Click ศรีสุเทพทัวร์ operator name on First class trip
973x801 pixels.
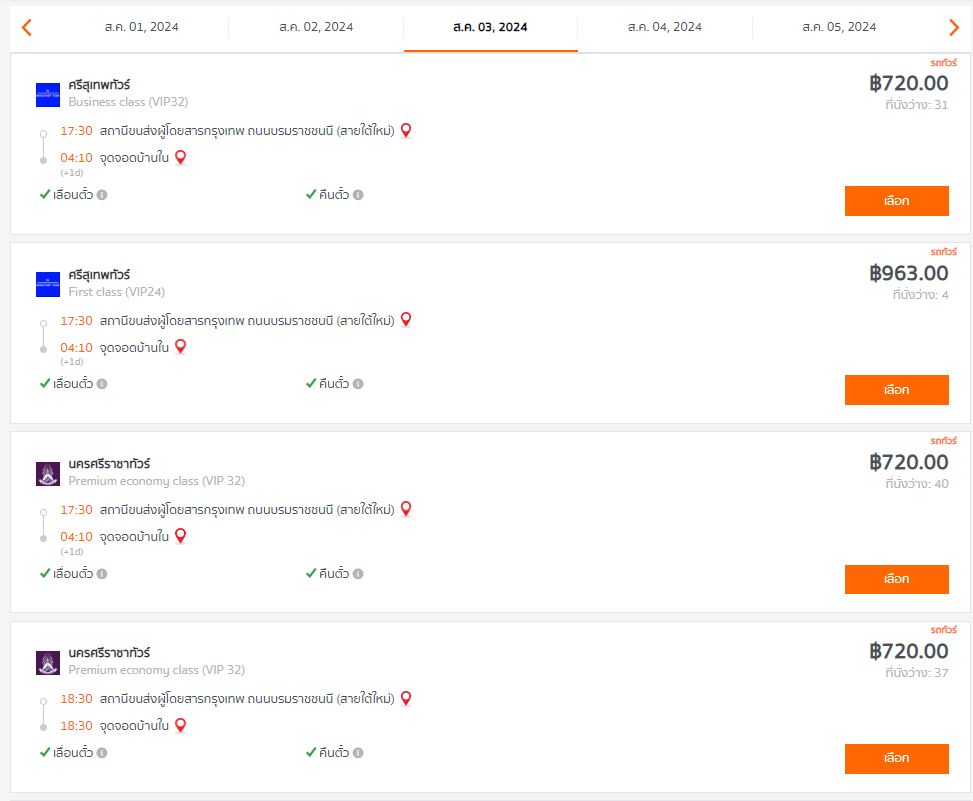point(99,275)
